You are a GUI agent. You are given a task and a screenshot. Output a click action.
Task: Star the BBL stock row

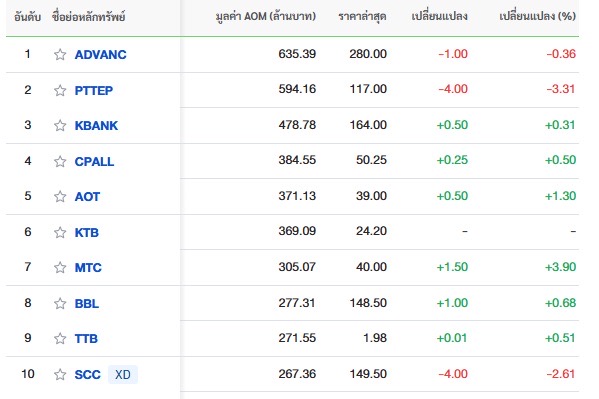point(60,303)
